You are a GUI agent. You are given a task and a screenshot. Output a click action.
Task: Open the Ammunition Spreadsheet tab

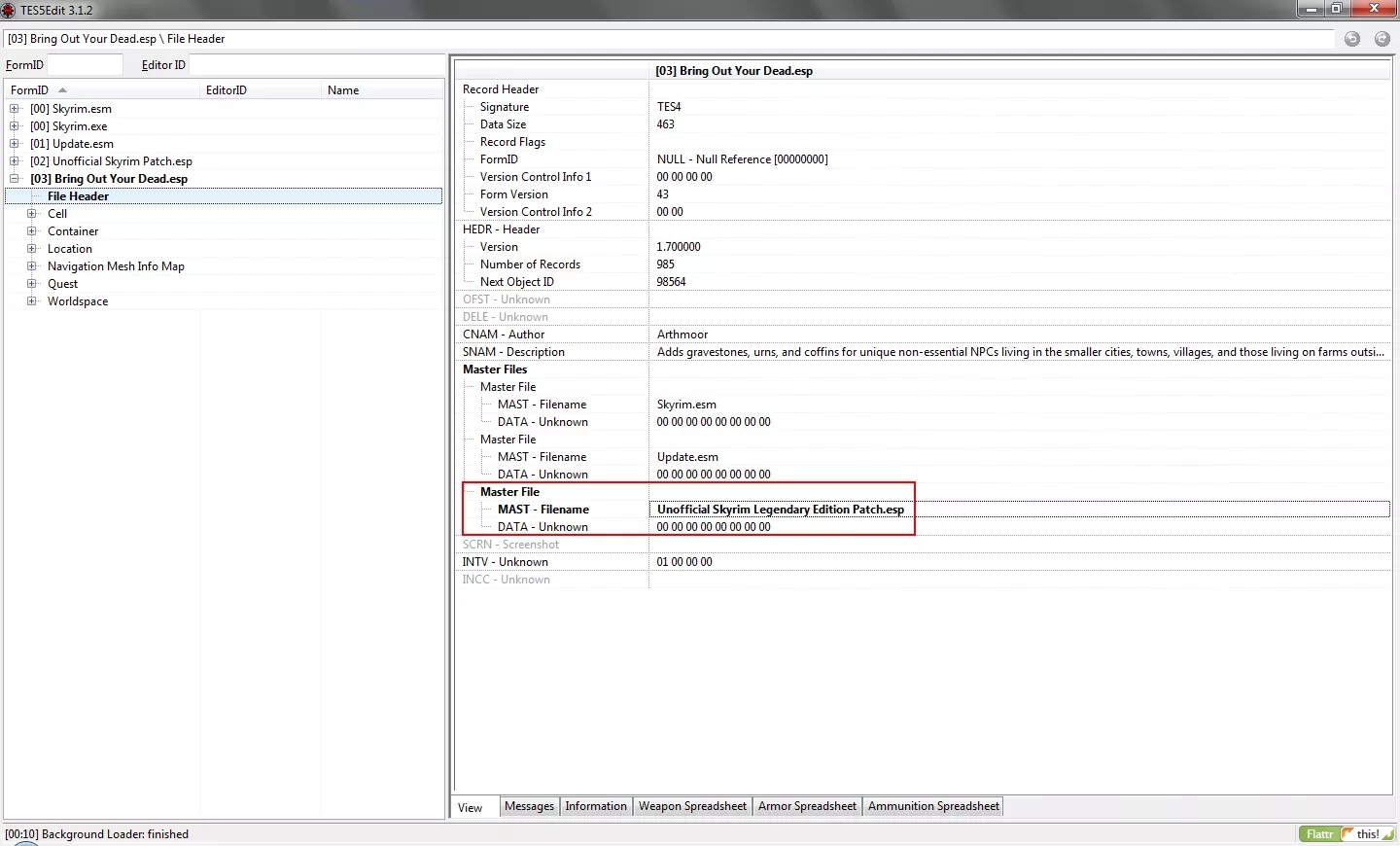tap(933, 806)
